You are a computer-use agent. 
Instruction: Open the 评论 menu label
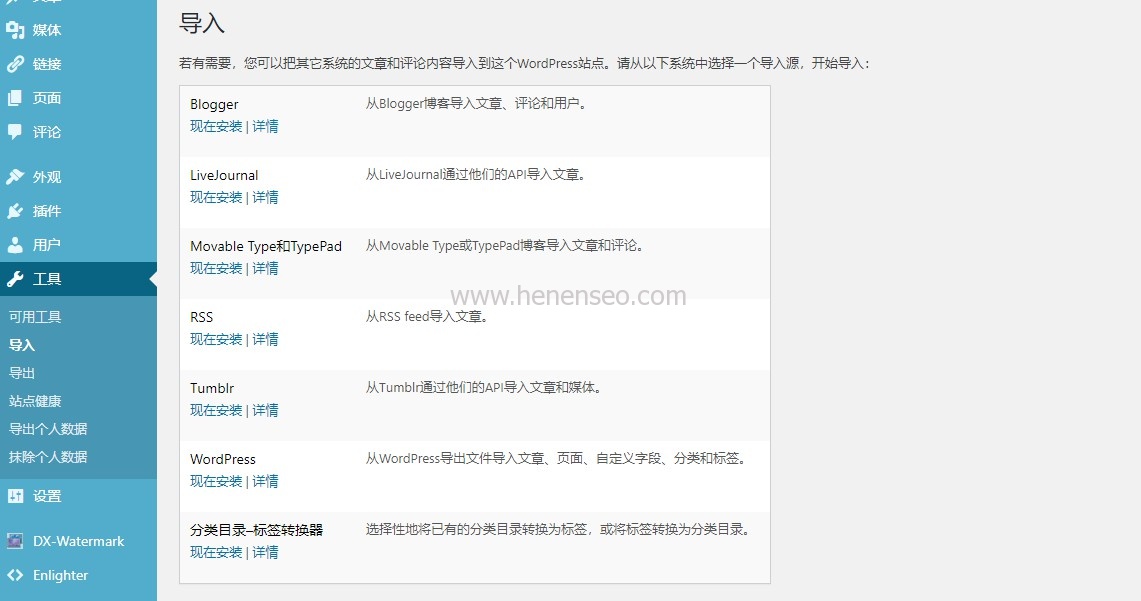click(47, 132)
